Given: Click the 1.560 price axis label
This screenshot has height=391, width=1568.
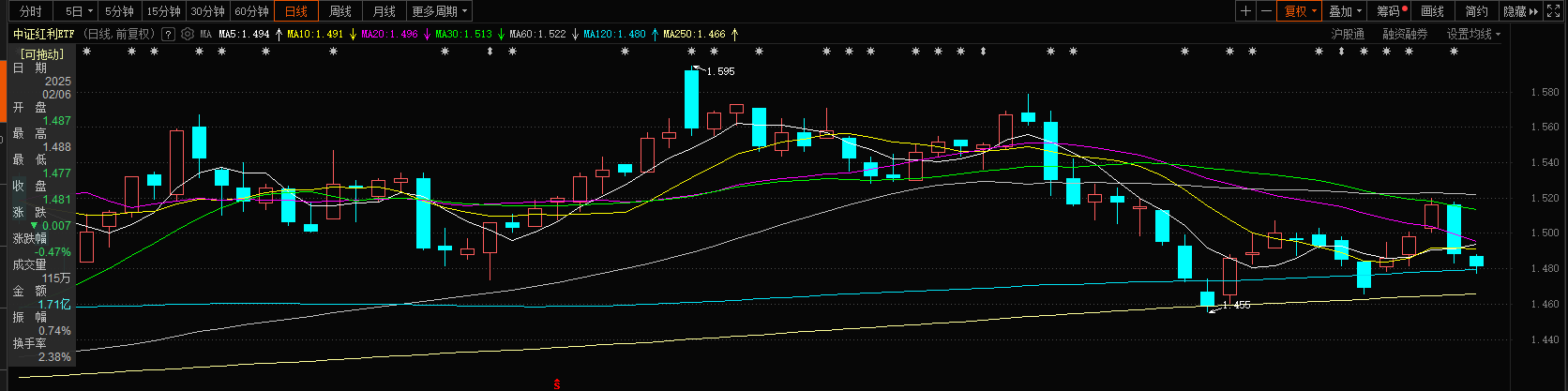Looking at the screenshot, I should click(x=1545, y=127).
